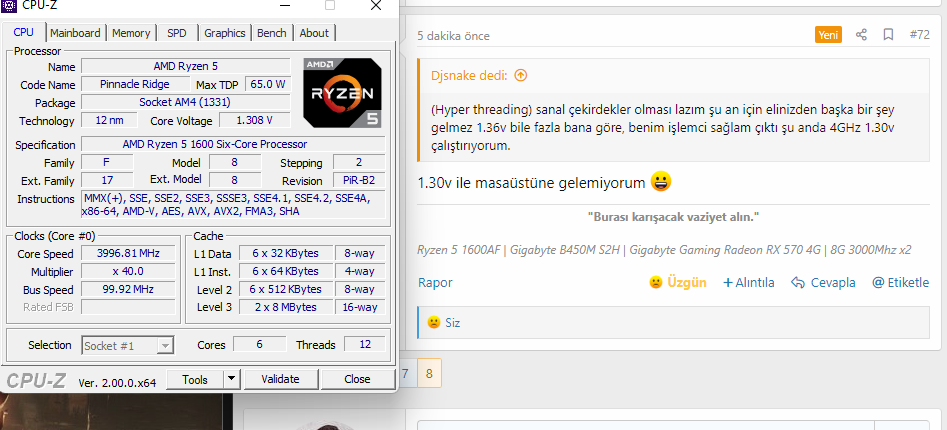Click the Core Voltage value 1.308 V
The width and height of the screenshot is (947, 430).
coord(254,120)
